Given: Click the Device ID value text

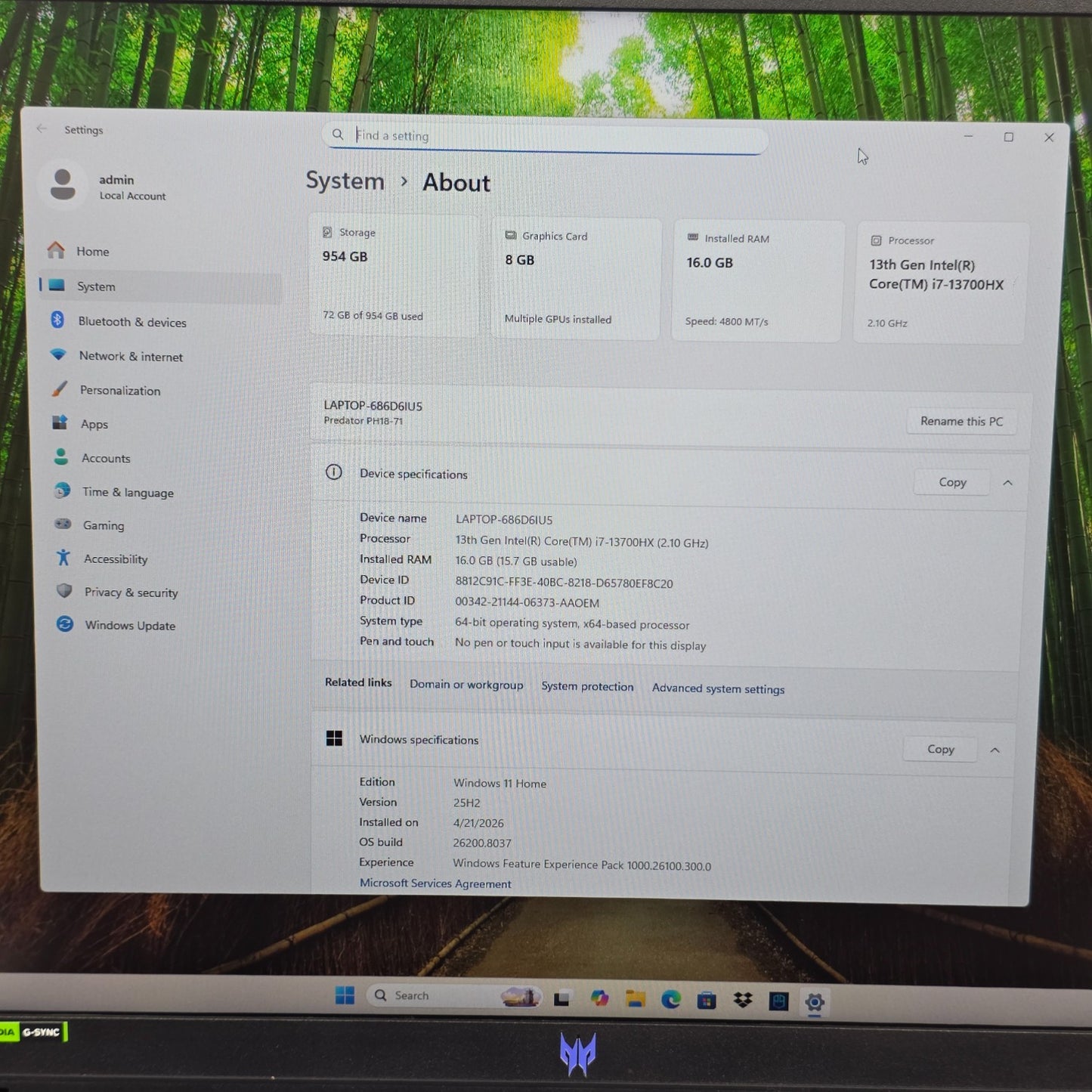Looking at the screenshot, I should [564, 583].
